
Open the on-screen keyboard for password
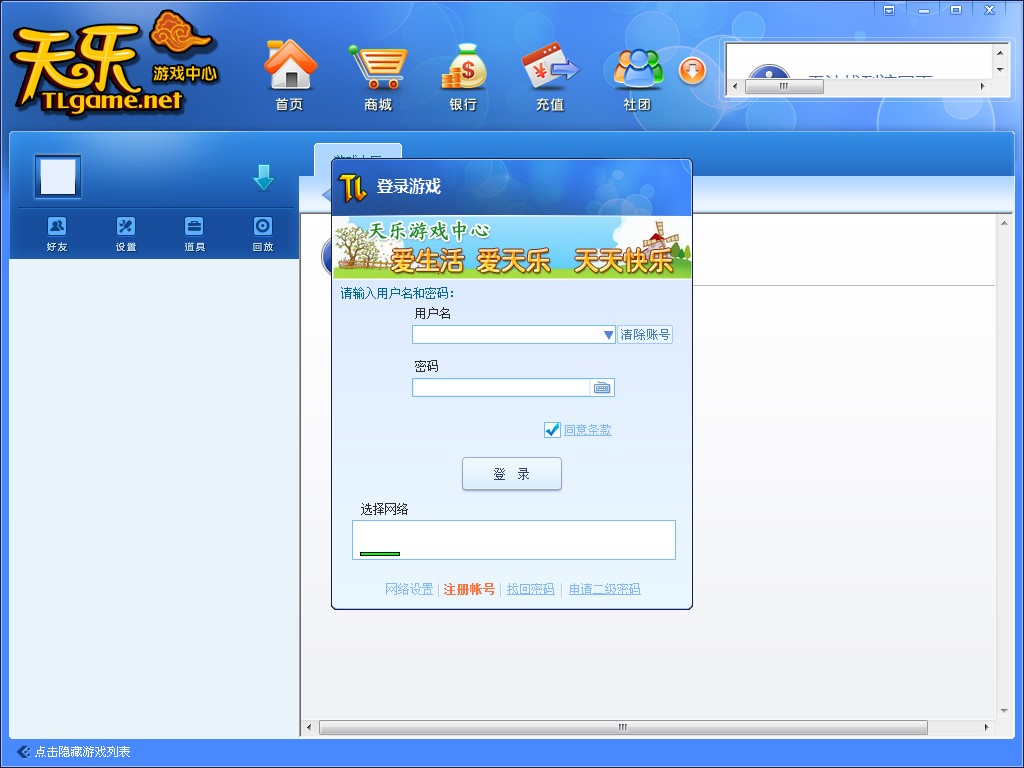pyautogui.click(x=602, y=388)
